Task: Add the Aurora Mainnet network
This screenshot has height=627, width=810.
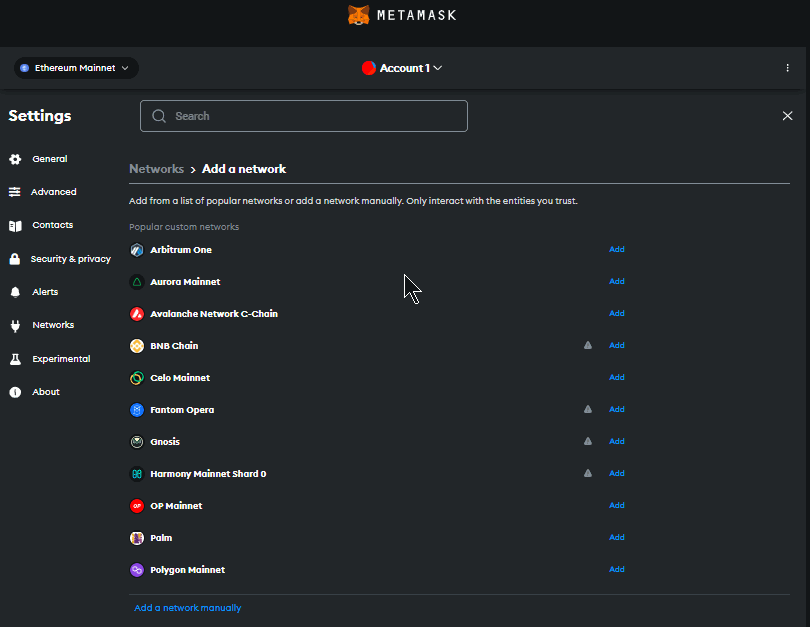Action: pyautogui.click(x=617, y=282)
